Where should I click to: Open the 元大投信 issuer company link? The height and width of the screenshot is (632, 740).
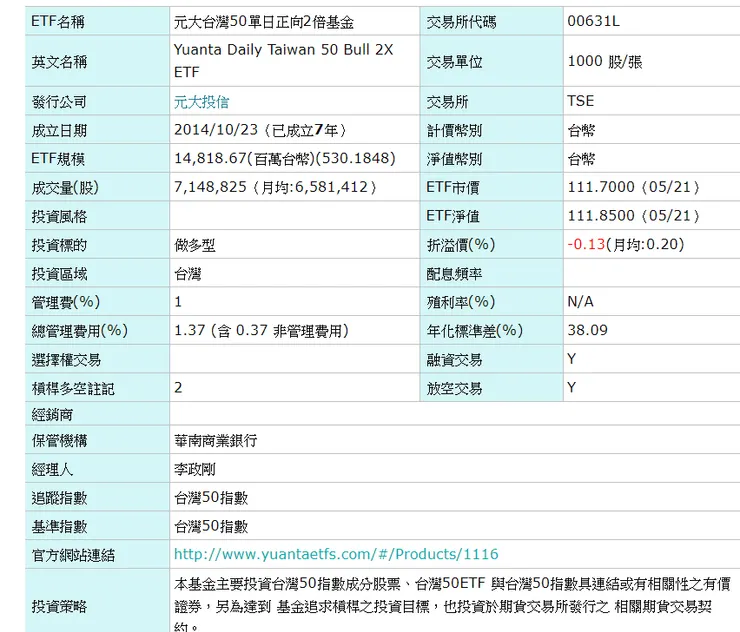point(202,101)
